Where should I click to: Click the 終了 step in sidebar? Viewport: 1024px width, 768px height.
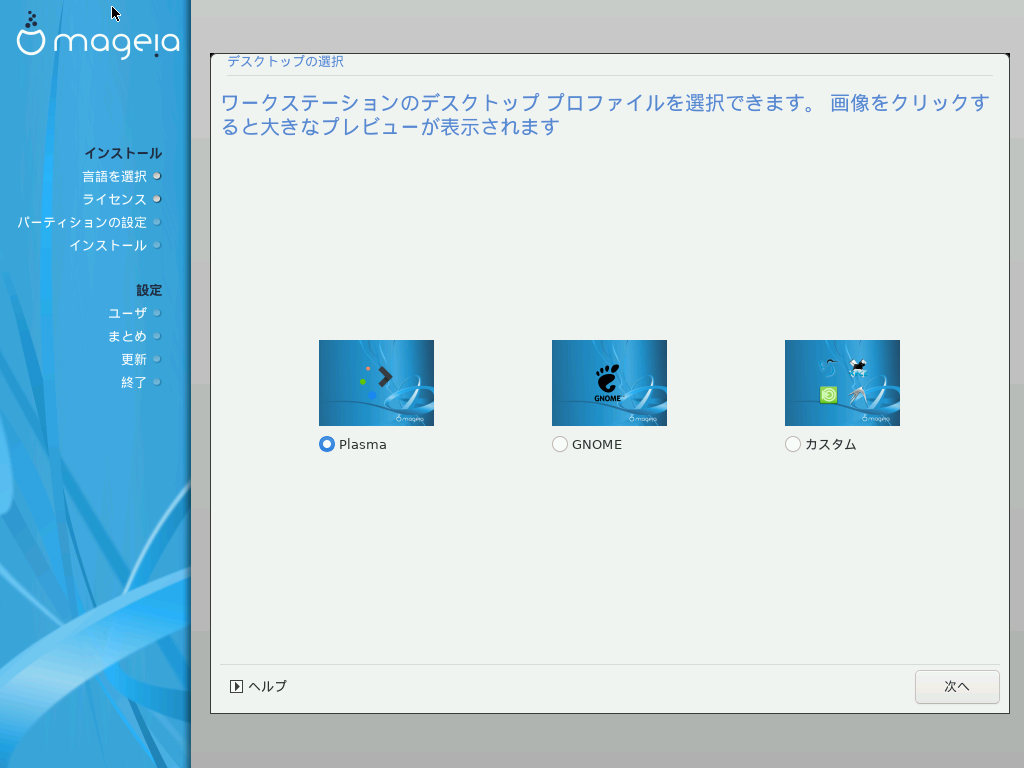click(x=134, y=382)
